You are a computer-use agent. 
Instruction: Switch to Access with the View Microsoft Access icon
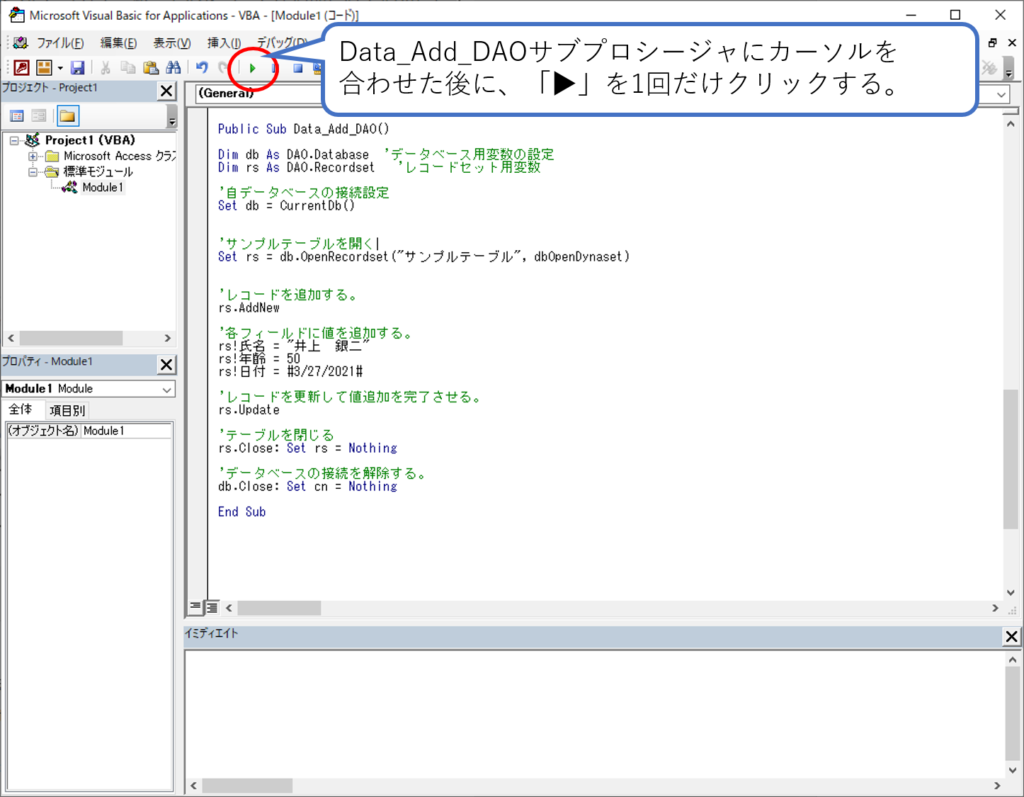[x=21, y=68]
